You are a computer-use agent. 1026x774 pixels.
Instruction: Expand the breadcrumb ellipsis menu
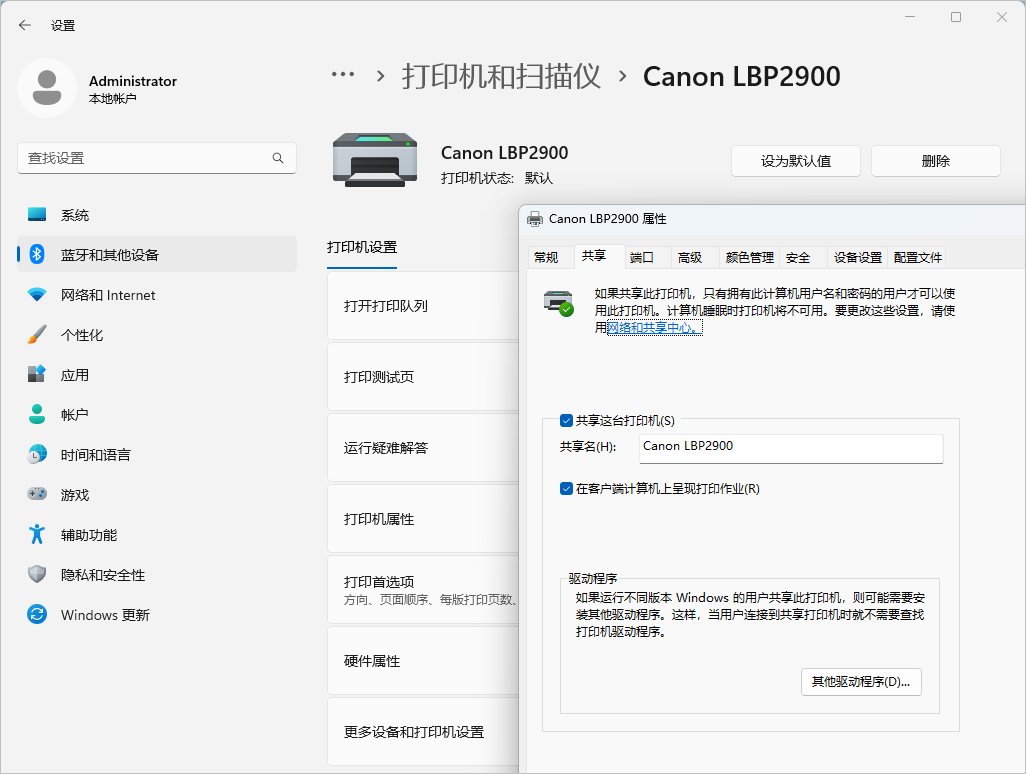pyautogui.click(x=343, y=75)
